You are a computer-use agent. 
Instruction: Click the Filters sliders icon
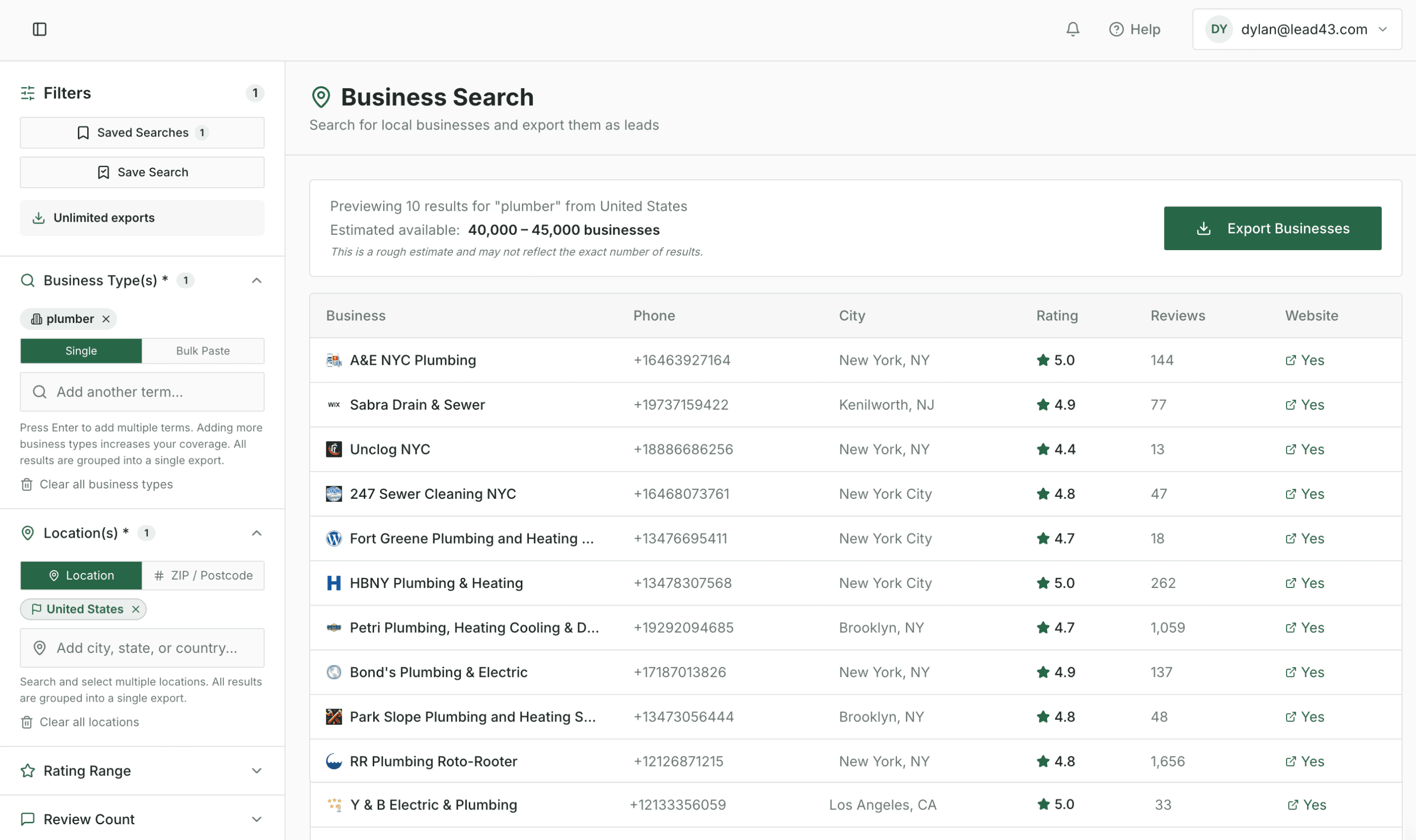[27, 93]
